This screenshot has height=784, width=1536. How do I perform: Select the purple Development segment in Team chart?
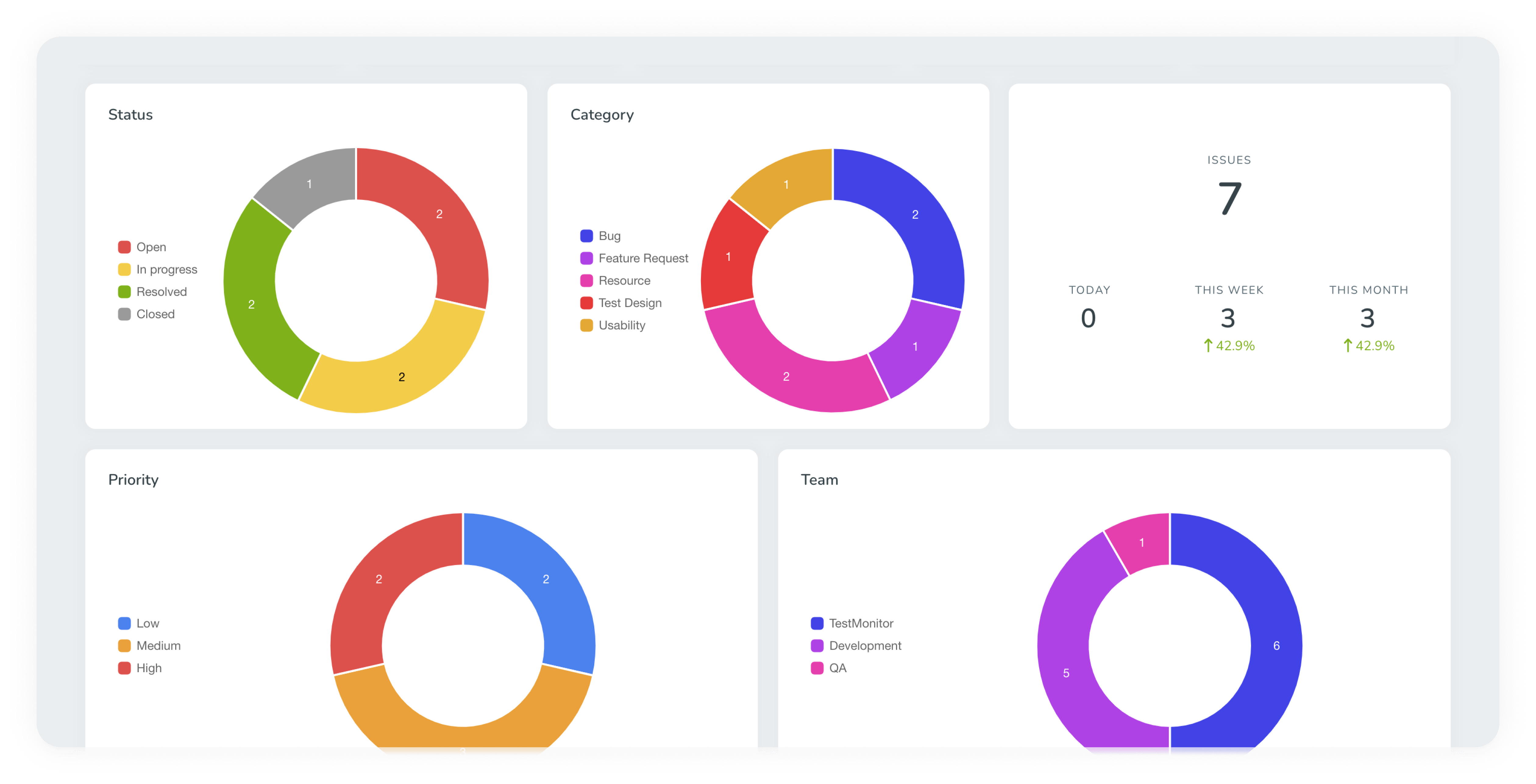[x=1066, y=672]
